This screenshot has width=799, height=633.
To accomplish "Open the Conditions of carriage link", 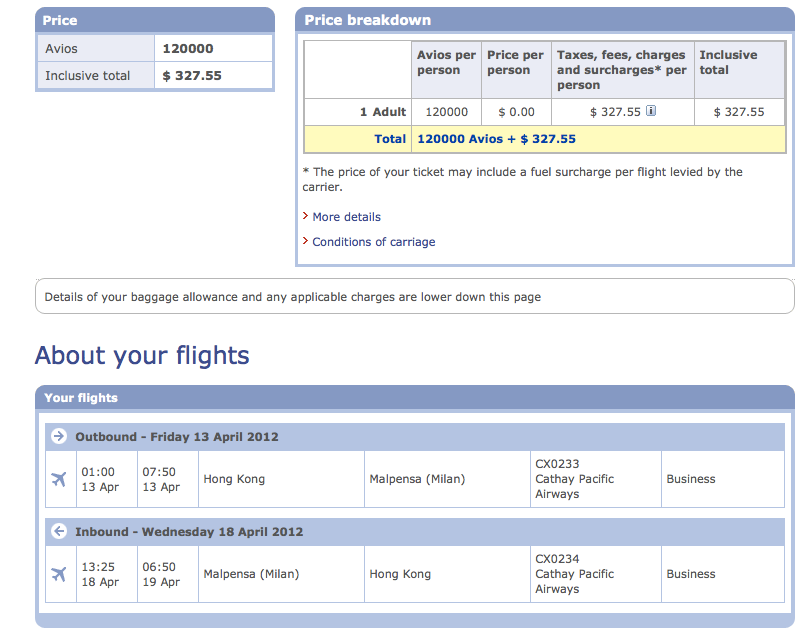I will [x=374, y=242].
